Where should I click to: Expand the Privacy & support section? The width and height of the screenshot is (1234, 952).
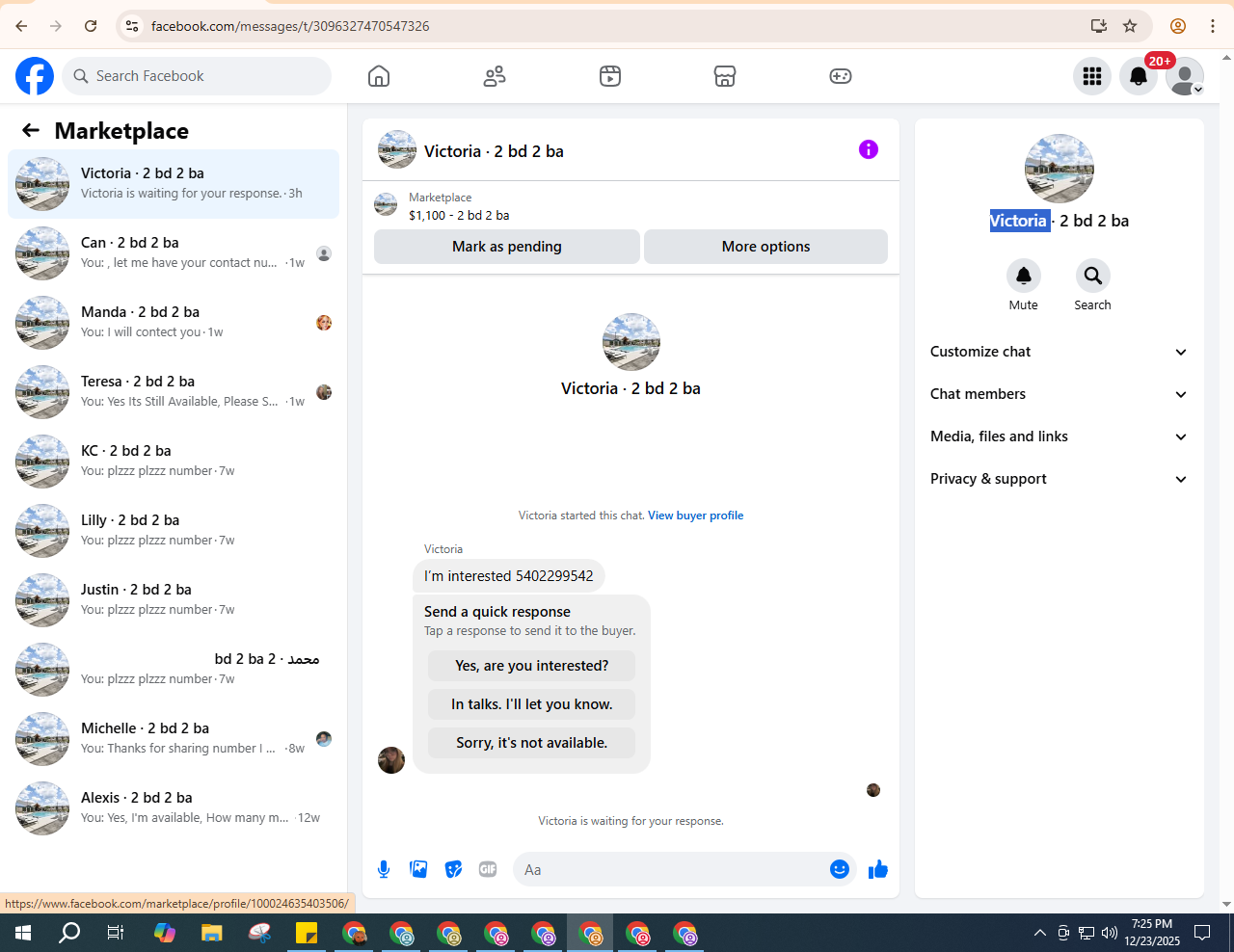[x=1060, y=479]
